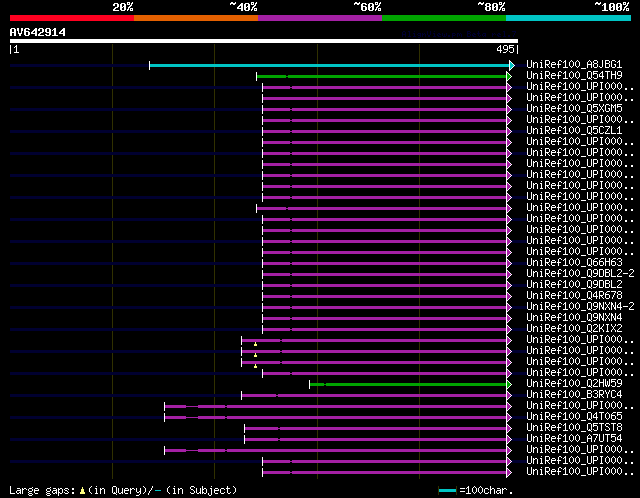Viewport: 640px width, 498px height.
Task: Click the '=100char.' scale text
Action: [x=486, y=490]
